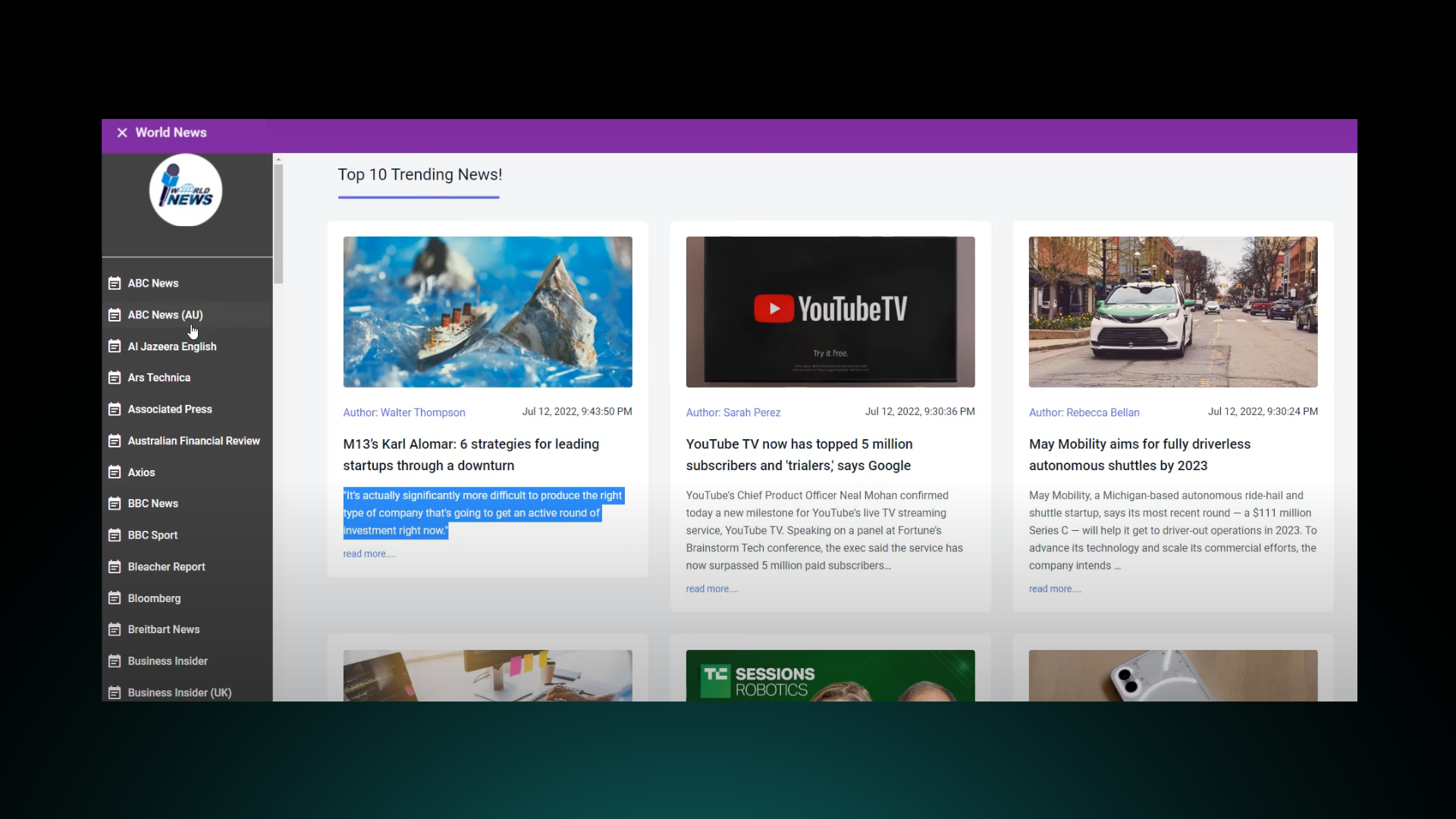Click the YouTubeTV article image
Viewport: 1456px width, 819px height.
[830, 312]
